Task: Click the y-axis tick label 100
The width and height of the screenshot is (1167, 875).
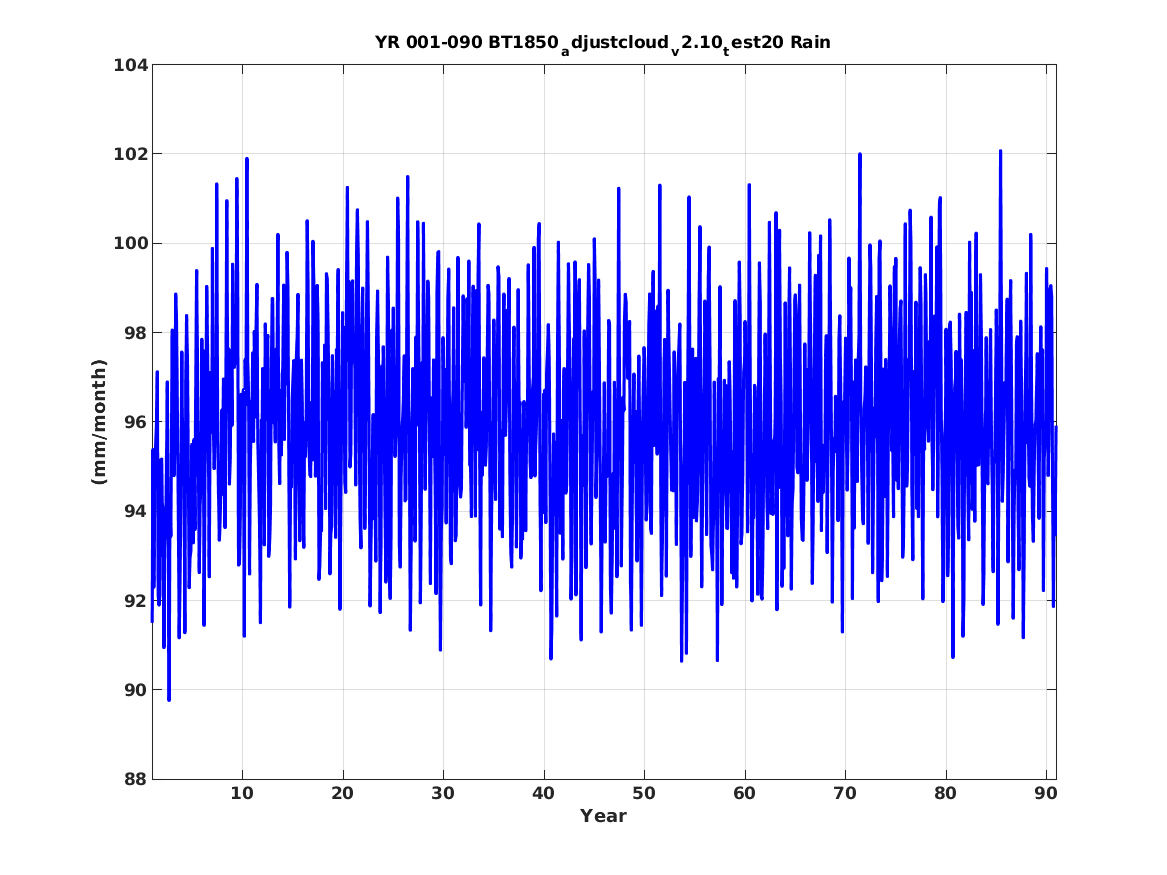Action: tap(130, 243)
